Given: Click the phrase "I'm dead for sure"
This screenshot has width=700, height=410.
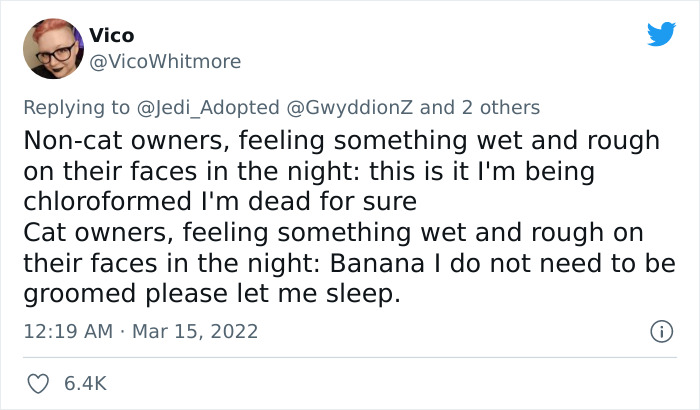Looking at the screenshot, I should tap(311, 203).
